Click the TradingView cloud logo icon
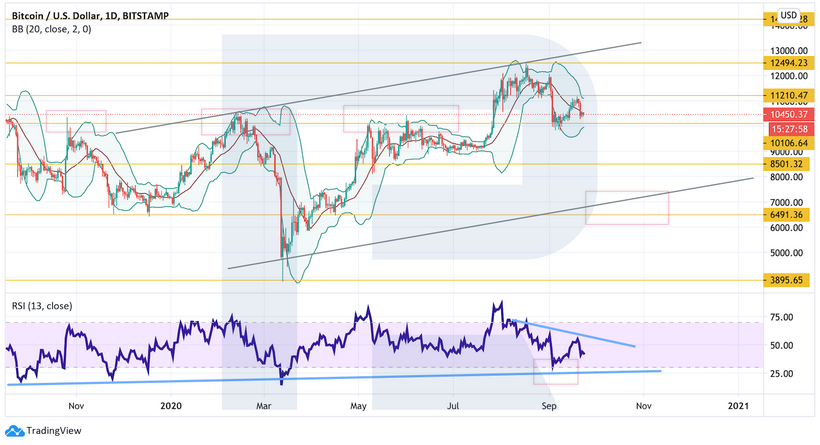 [x=15, y=433]
